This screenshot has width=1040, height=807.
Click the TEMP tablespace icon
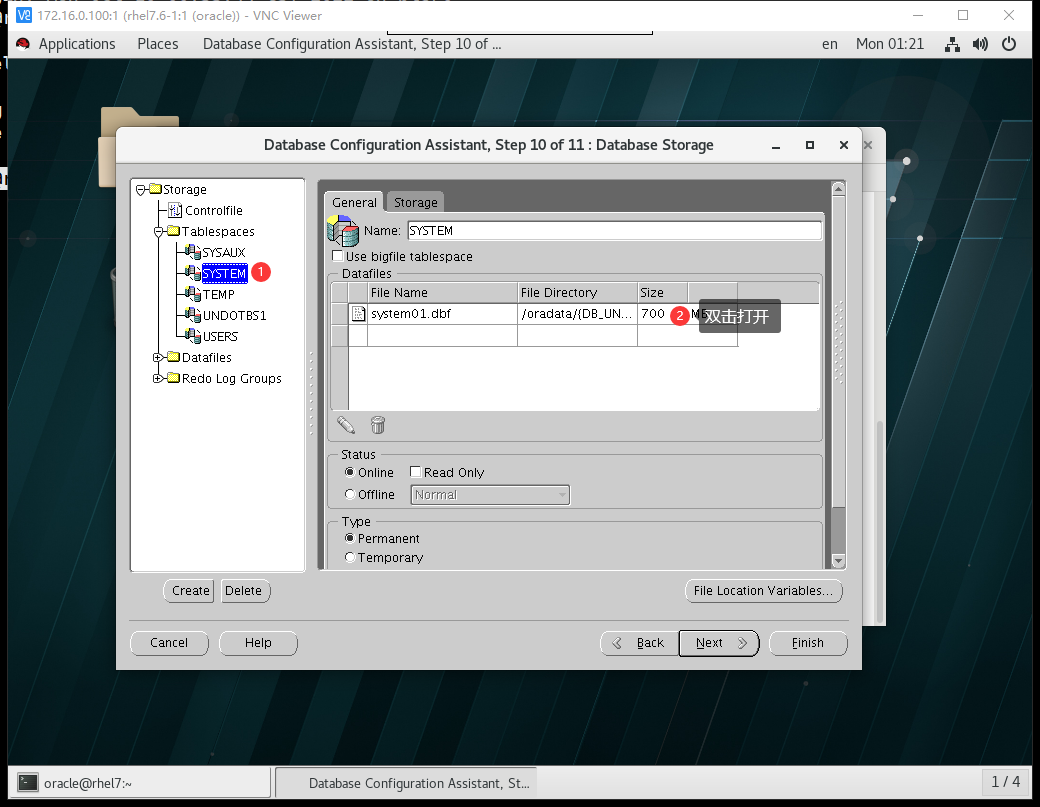[193, 294]
